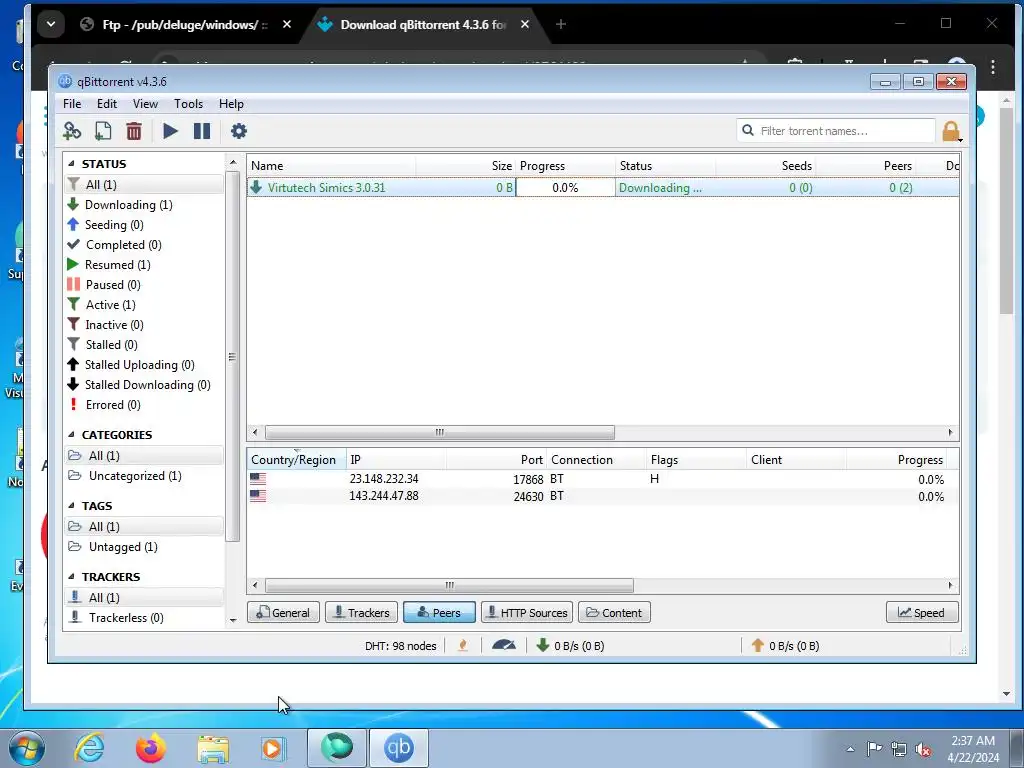Click the peers list horizontal scrollbar
Screen dimensions: 1024x768
click(449, 585)
